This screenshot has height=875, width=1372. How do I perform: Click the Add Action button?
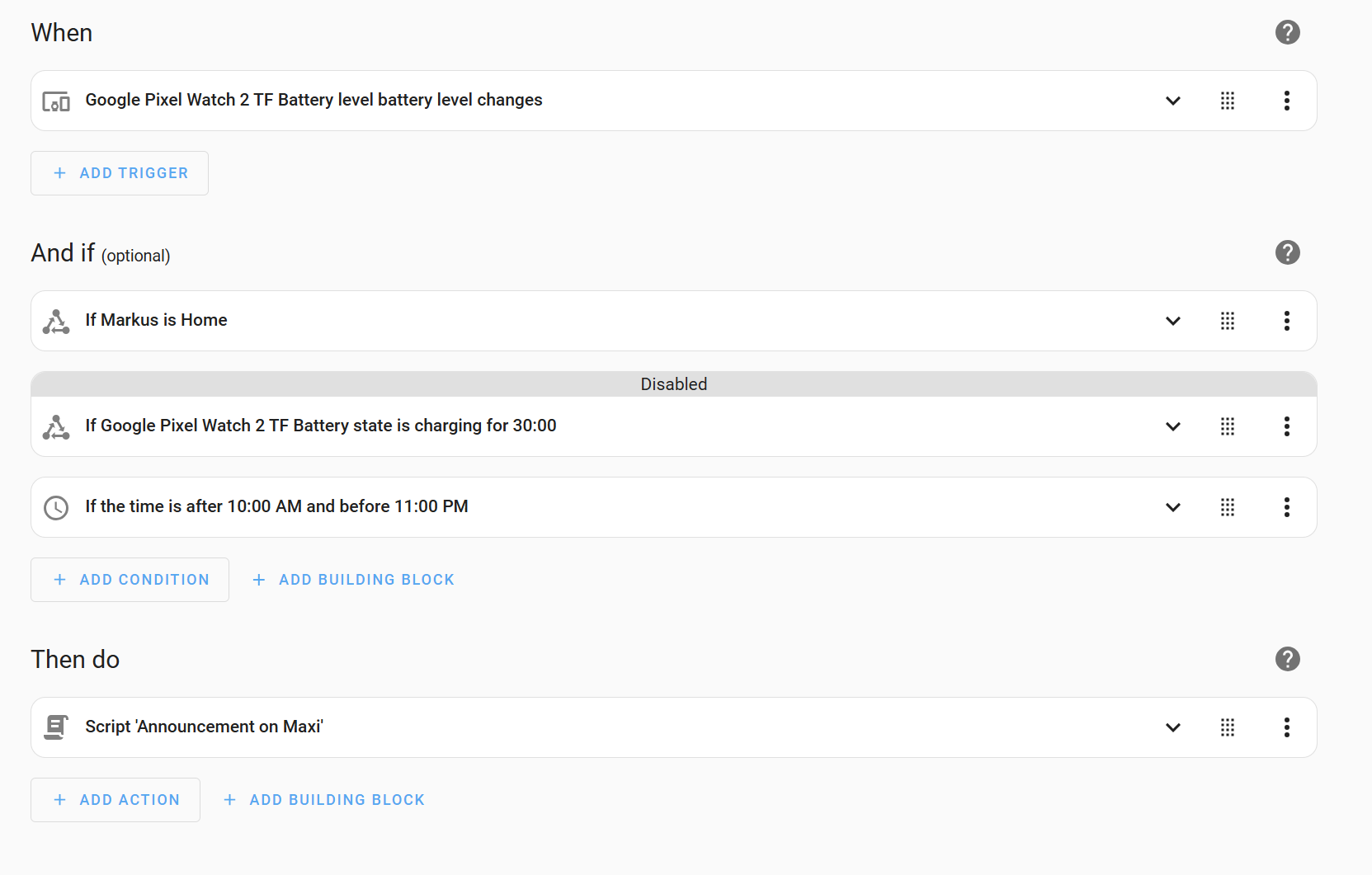point(116,800)
